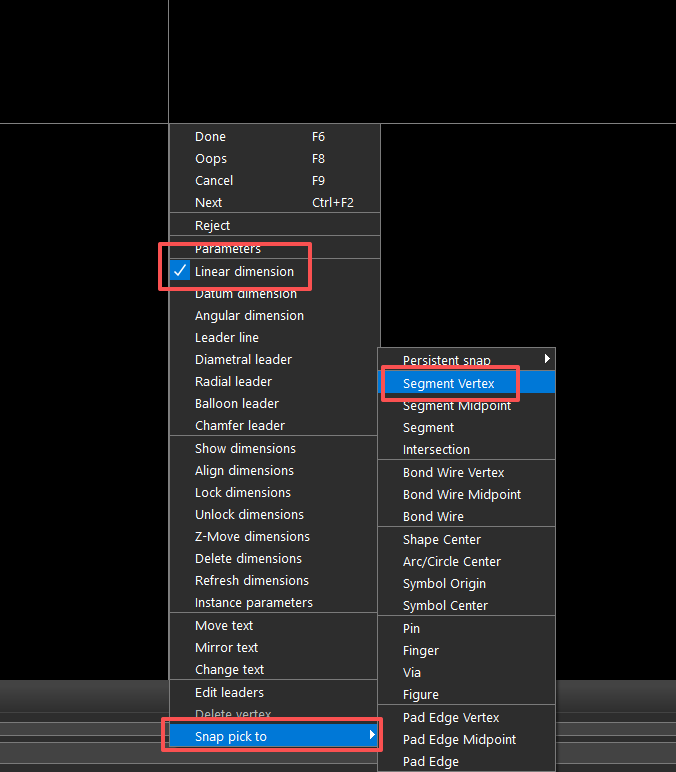Image resolution: width=676 pixels, height=772 pixels.
Task: Choose Arc/Circle Center snap target
Action: [x=451, y=561]
